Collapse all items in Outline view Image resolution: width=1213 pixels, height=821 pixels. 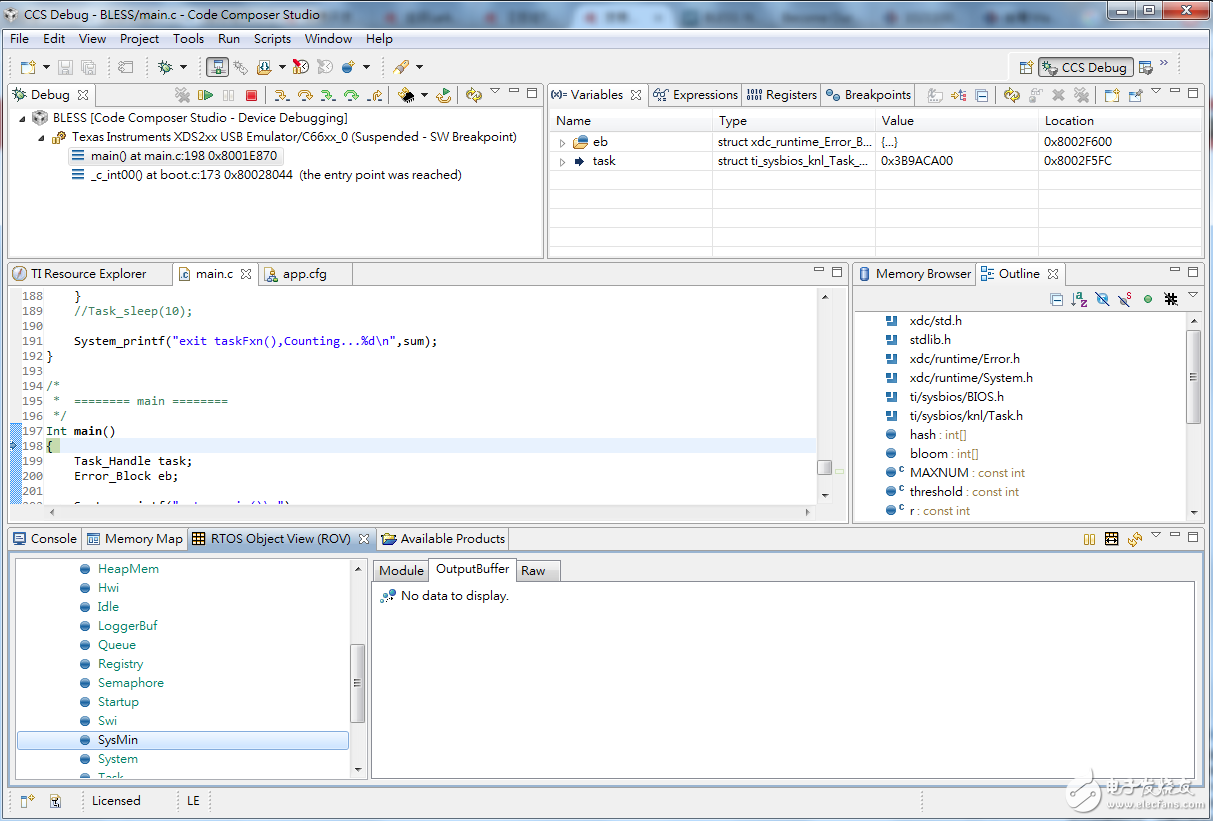coord(1056,299)
